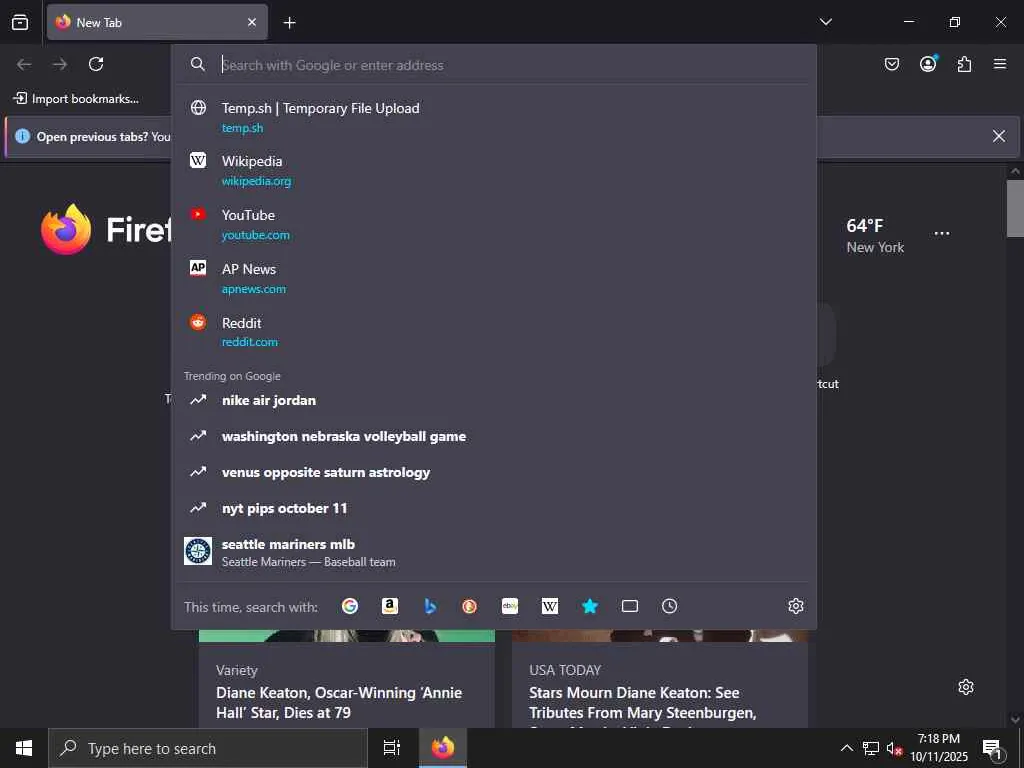The image size is (1024, 768).
Task: Search this time with DuckDuckGo icon
Action: 470,606
